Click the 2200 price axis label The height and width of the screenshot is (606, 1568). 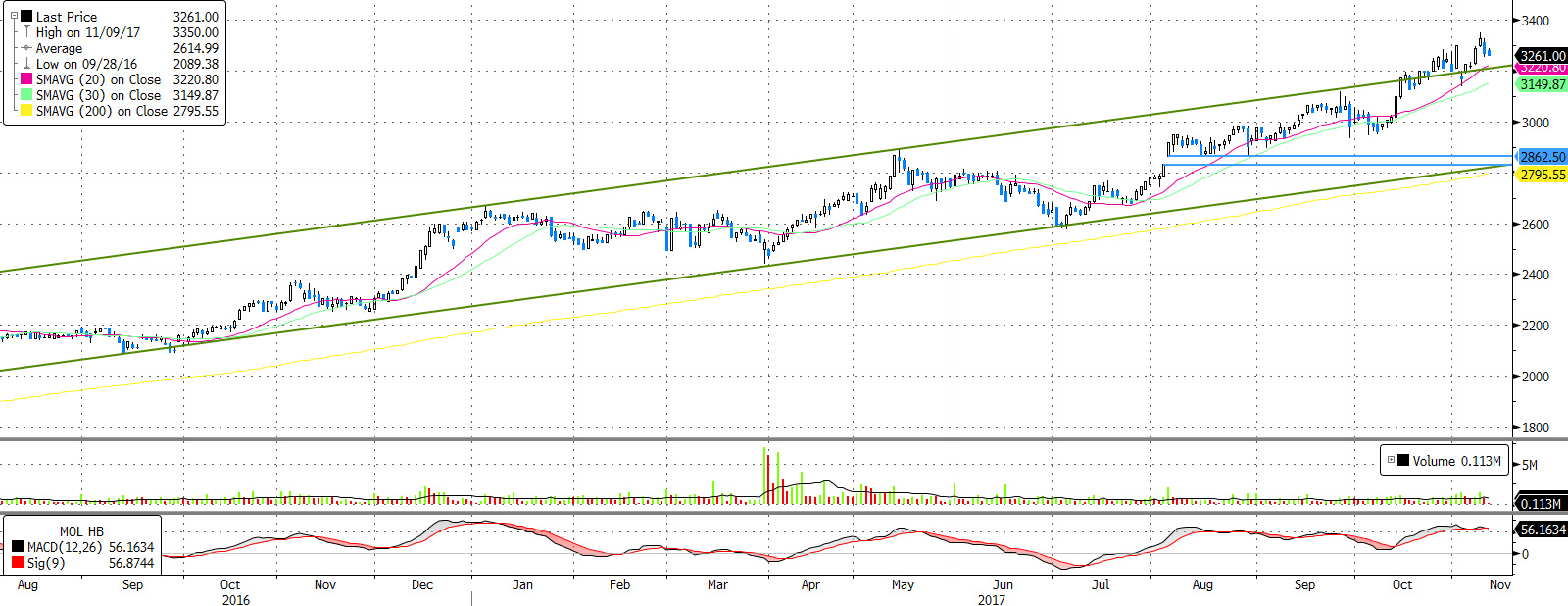click(1535, 326)
